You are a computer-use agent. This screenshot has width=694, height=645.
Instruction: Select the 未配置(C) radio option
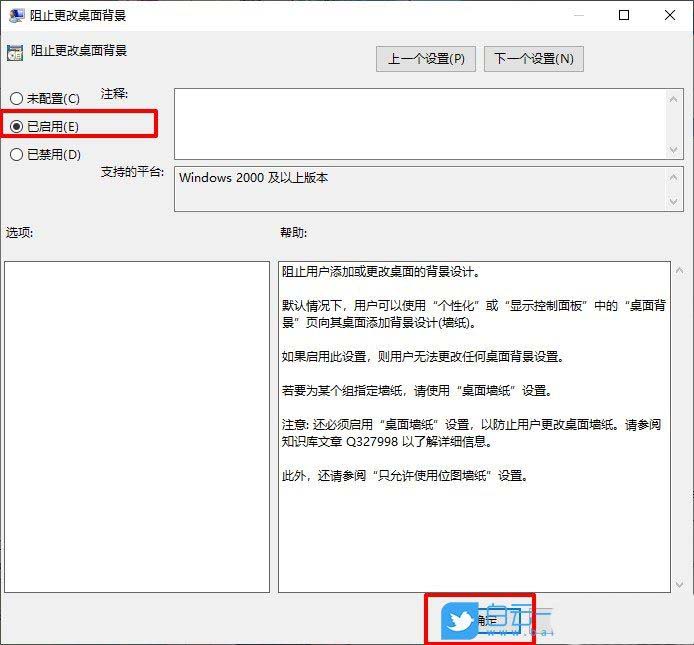pyautogui.click(x=16, y=98)
